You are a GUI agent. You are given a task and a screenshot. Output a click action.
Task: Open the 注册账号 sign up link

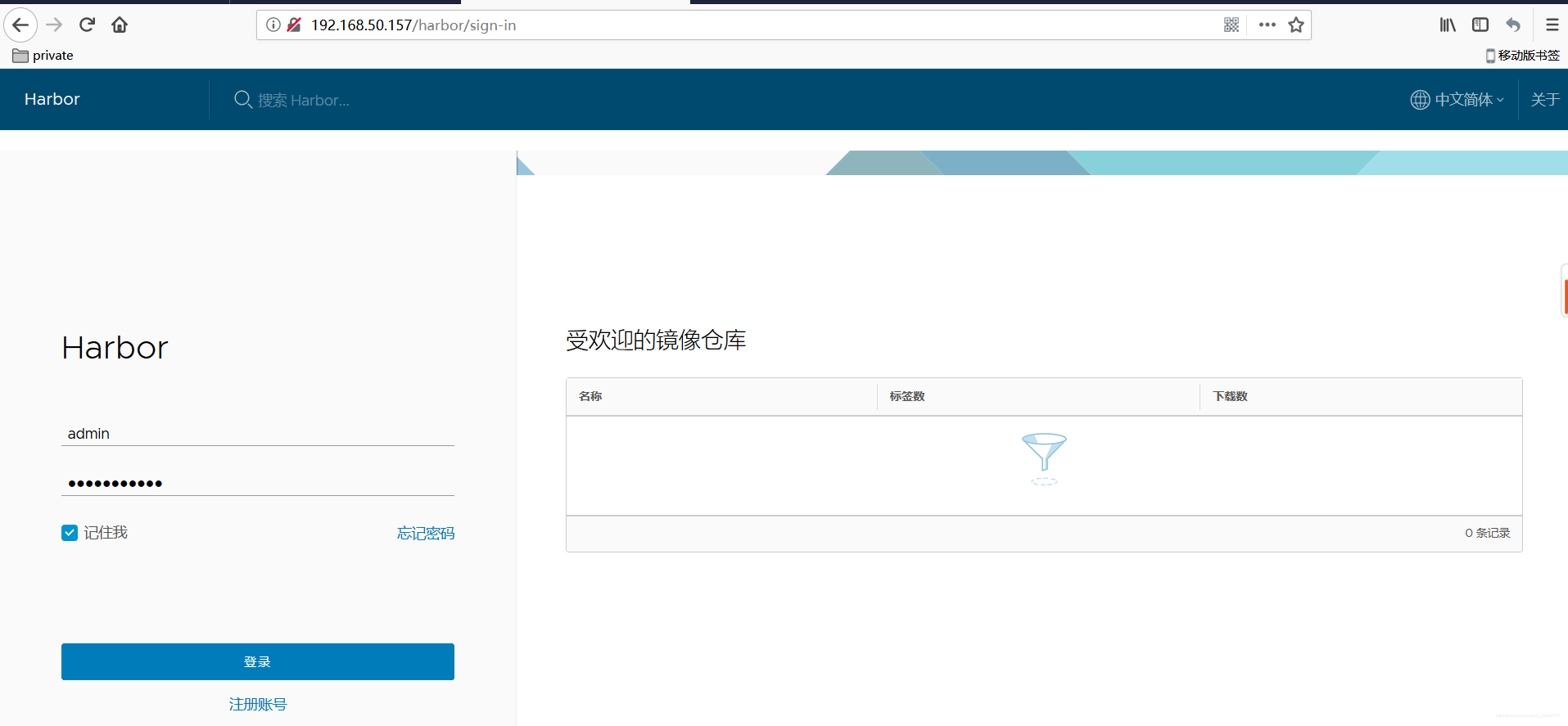tap(258, 704)
